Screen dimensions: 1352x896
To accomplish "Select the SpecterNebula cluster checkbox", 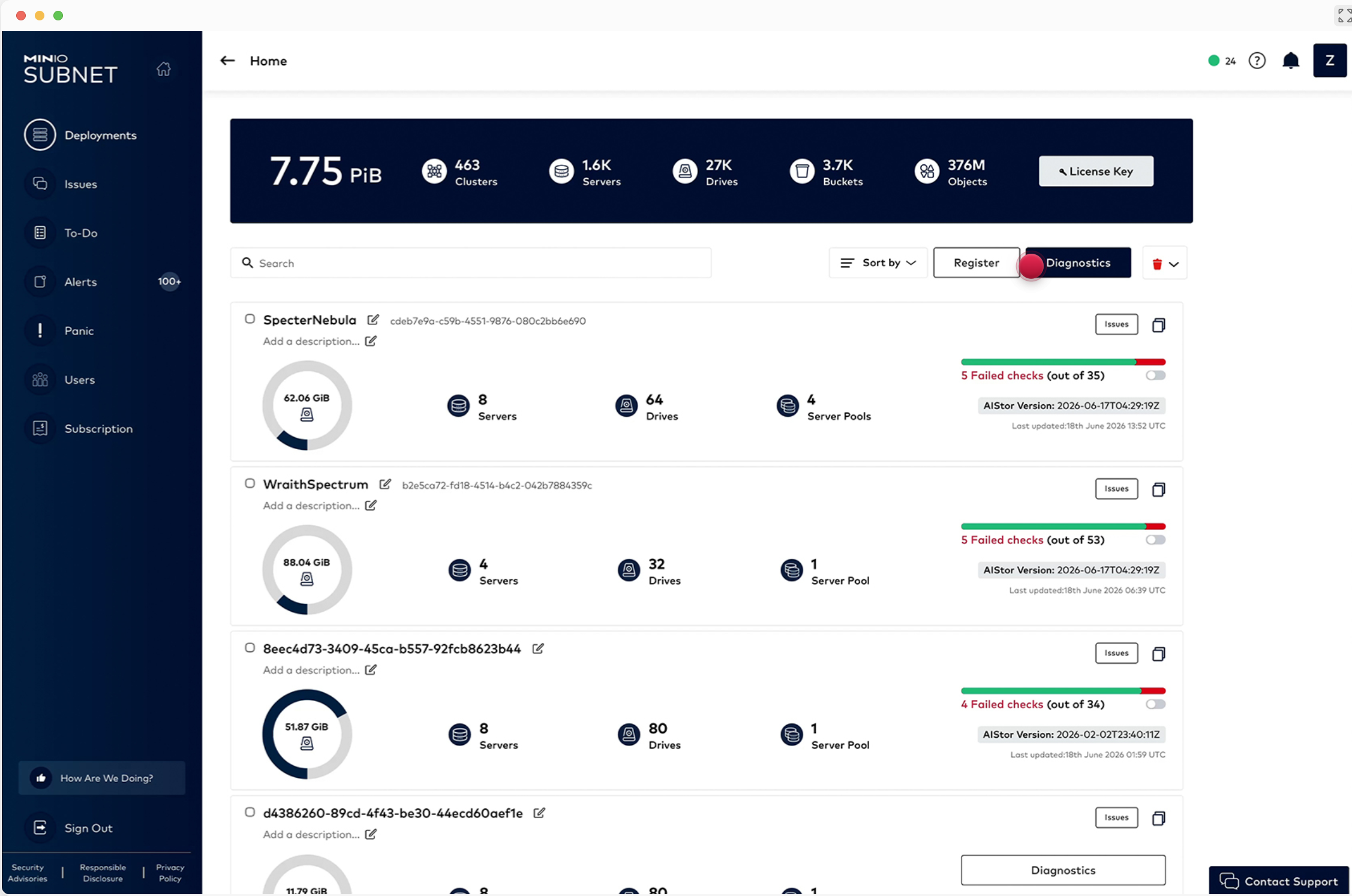I will click(250, 319).
